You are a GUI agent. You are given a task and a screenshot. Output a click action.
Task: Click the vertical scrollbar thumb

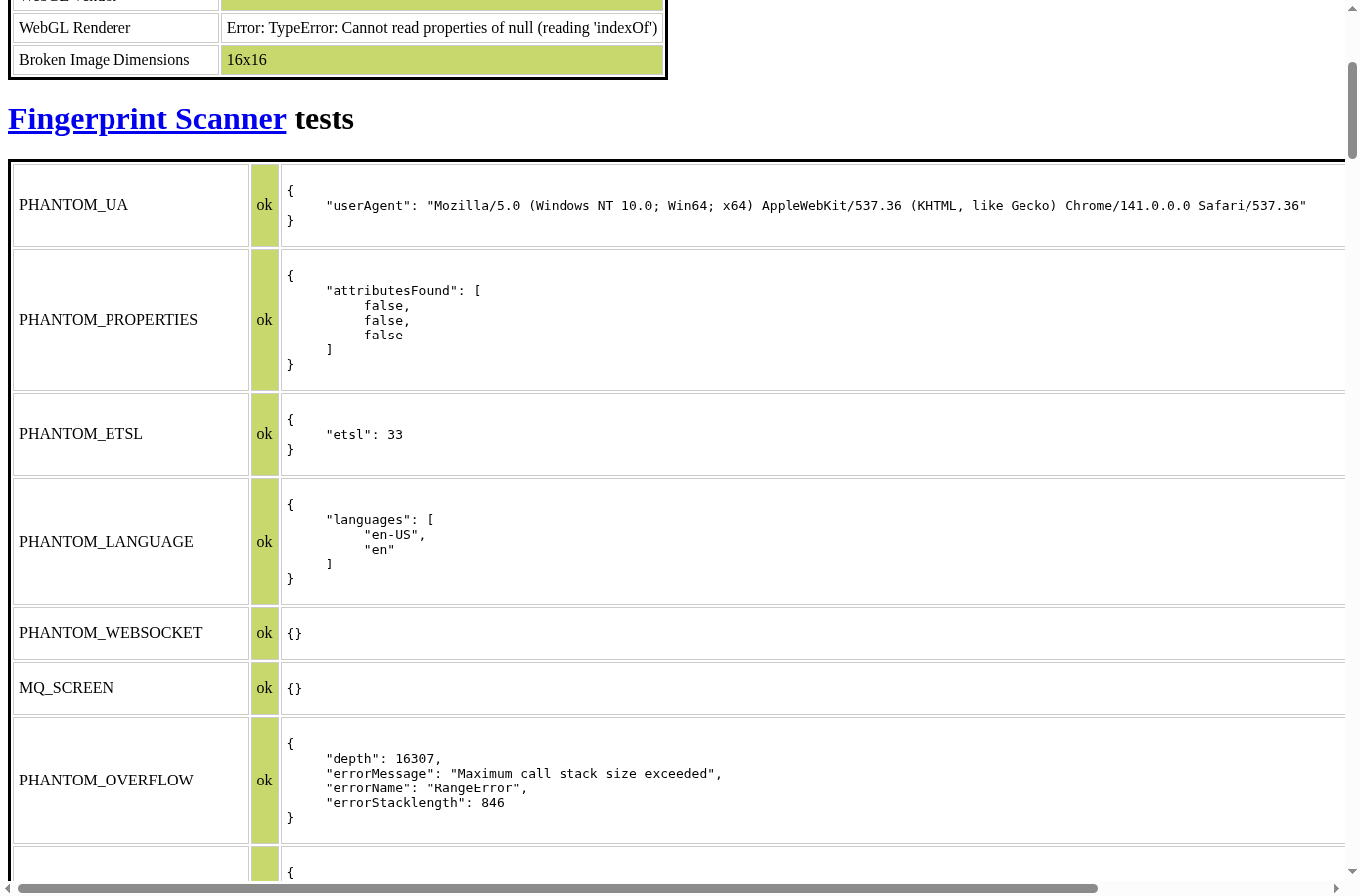1352,110
